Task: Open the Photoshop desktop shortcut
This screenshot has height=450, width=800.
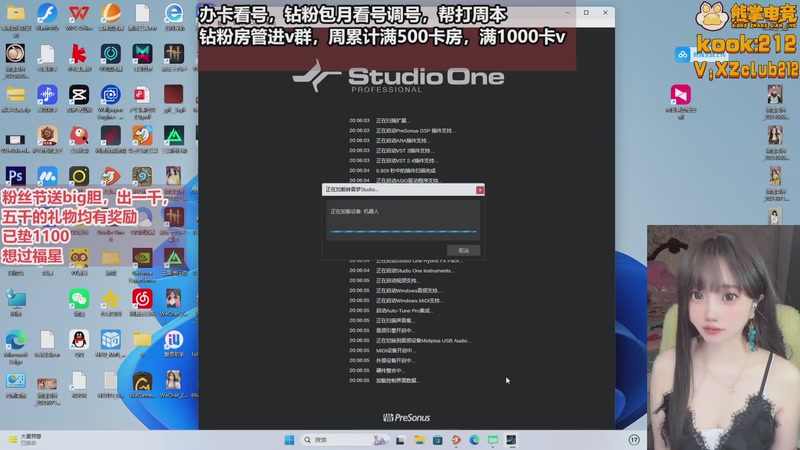Action: pyautogui.click(x=15, y=176)
